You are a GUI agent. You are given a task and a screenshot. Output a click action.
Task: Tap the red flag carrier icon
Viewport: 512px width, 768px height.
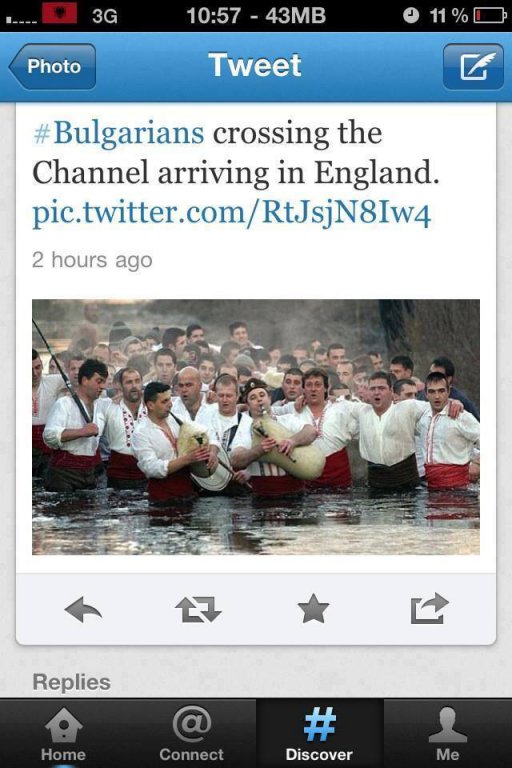click(x=59, y=13)
